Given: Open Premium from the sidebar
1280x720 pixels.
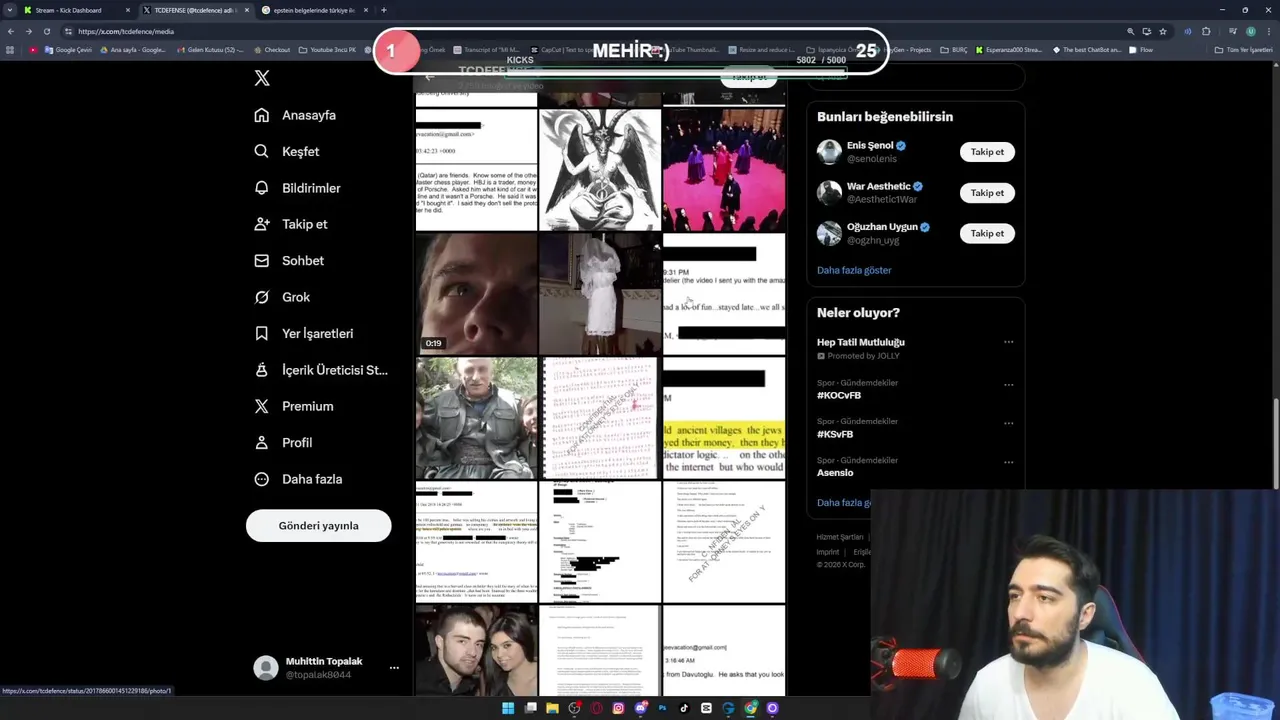Looking at the screenshot, I should point(293,406).
